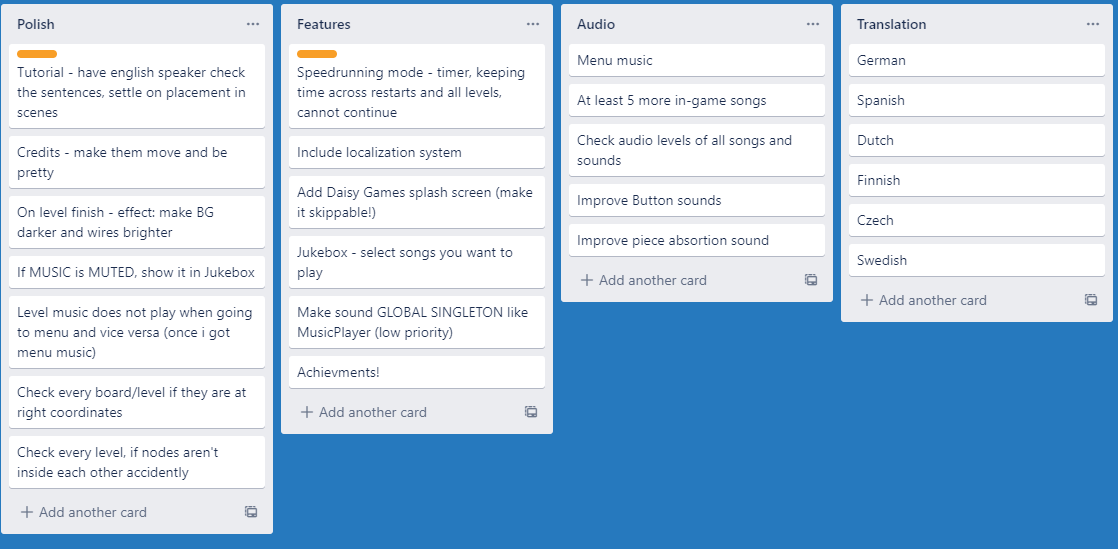This screenshot has height=549, width=1118.
Task: Add another card to the Translation list
Action: (x=924, y=300)
